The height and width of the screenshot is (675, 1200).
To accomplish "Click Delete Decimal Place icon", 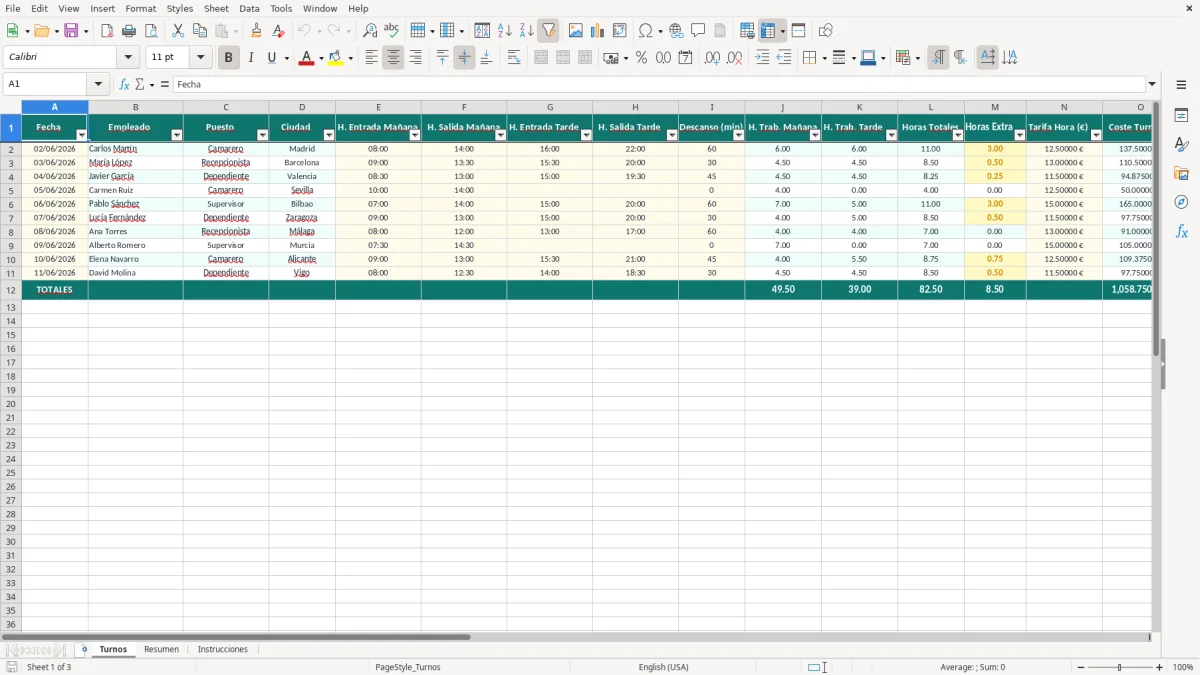I will click(734, 58).
